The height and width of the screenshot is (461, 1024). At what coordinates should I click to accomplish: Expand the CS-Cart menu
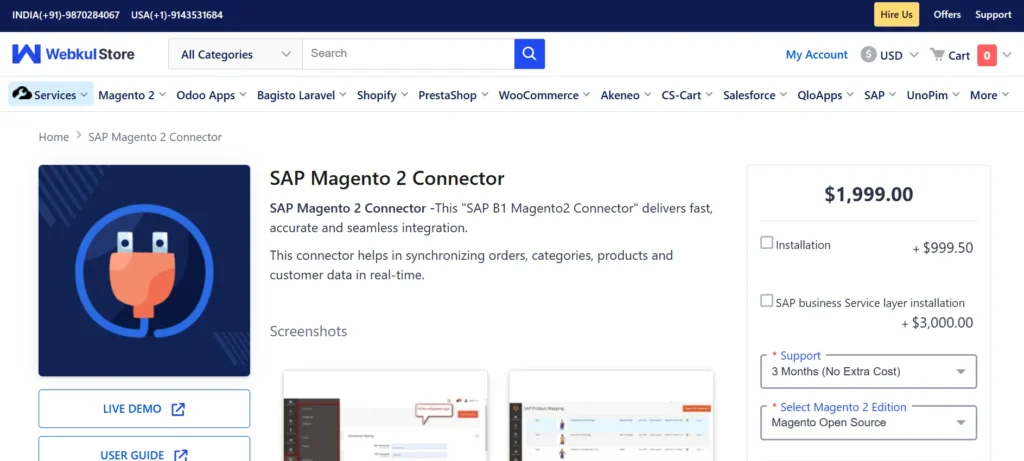tap(688, 95)
